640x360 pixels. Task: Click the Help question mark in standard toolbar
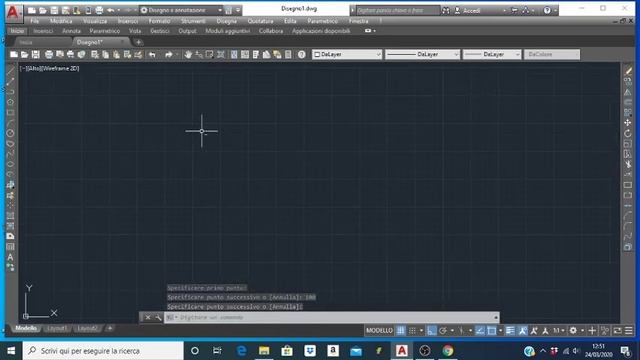[x=302, y=54]
